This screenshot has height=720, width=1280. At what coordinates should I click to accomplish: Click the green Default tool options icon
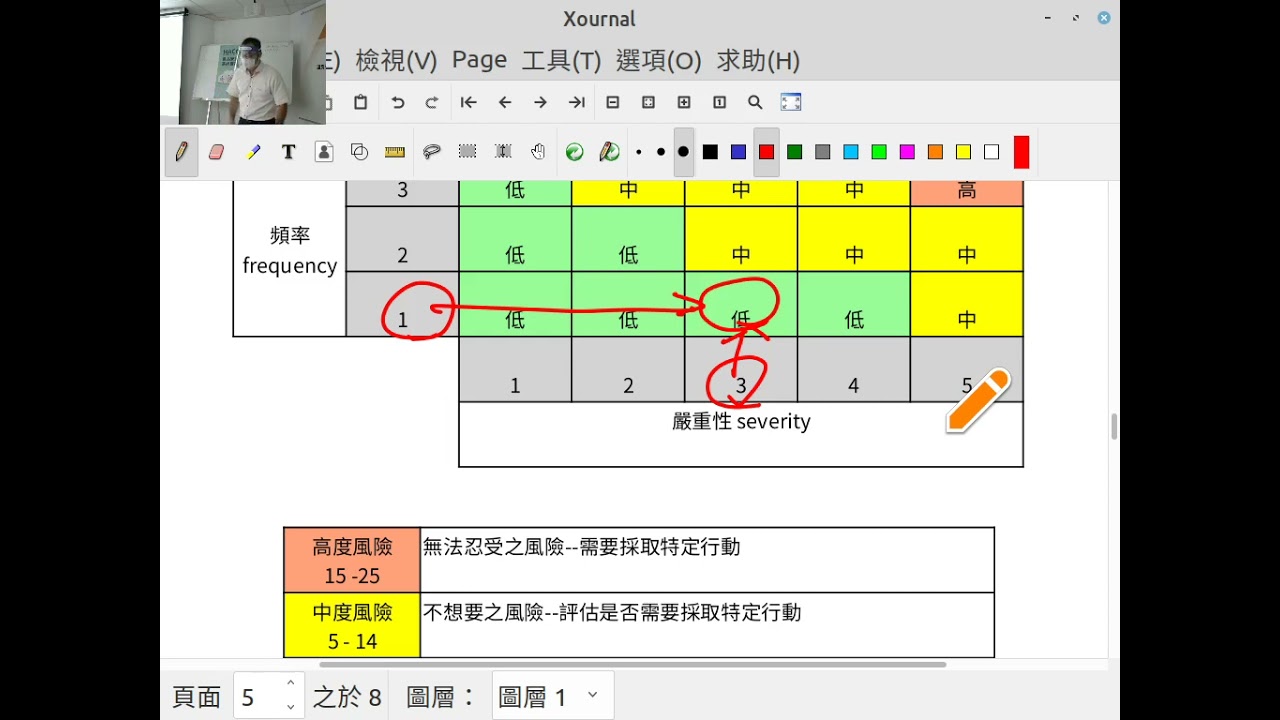(x=574, y=152)
